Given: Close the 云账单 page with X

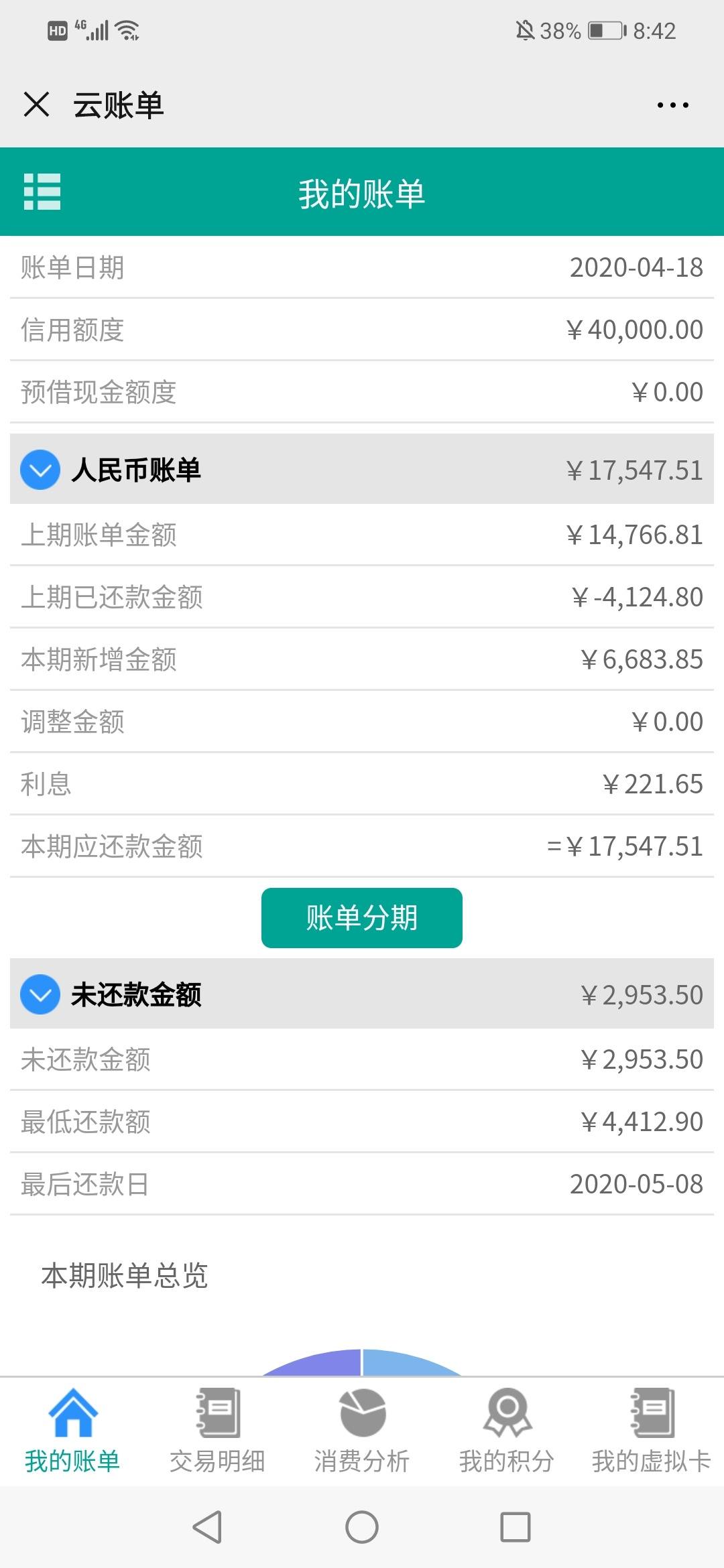Looking at the screenshot, I should (x=36, y=105).
